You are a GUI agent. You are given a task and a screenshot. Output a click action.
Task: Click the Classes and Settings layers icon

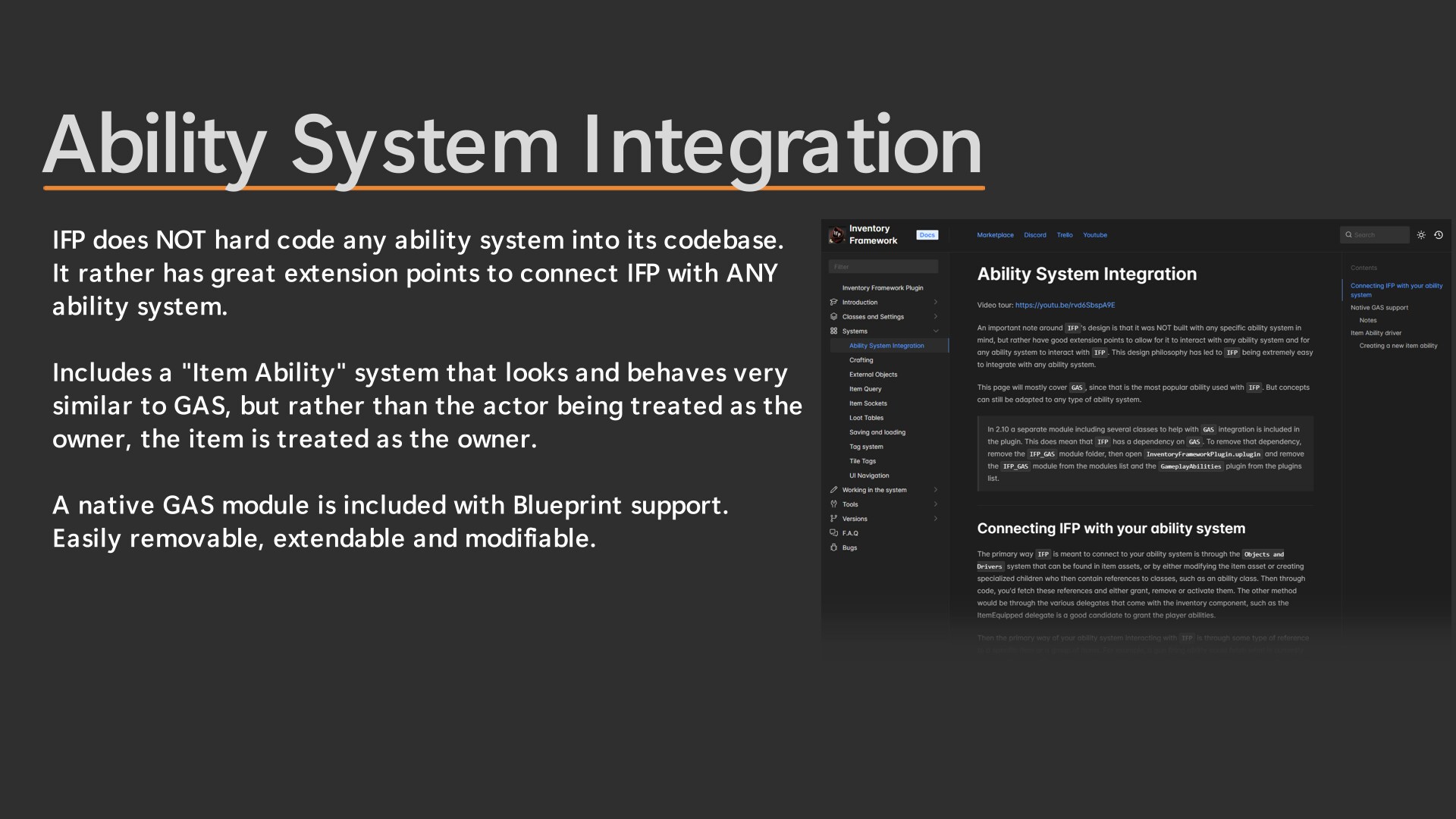click(834, 317)
